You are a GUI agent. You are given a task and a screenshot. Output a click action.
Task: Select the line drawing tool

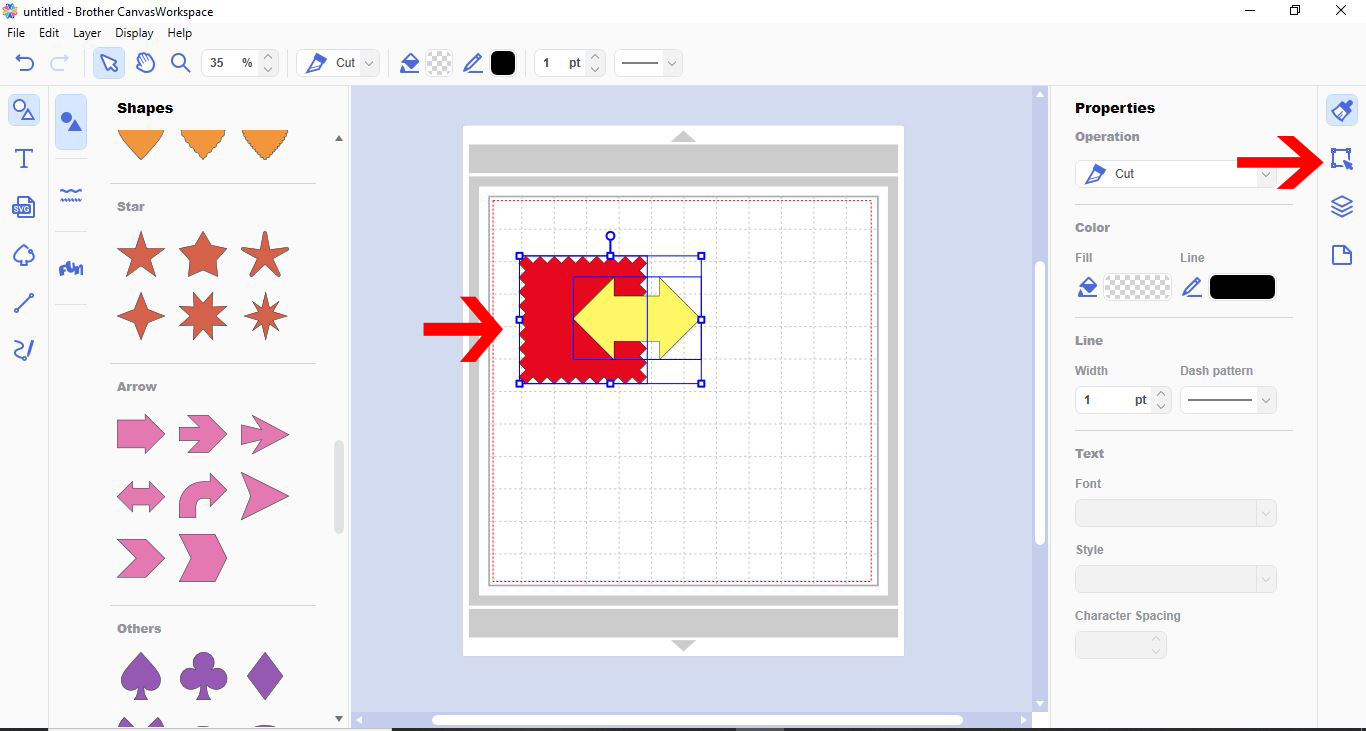coord(24,302)
